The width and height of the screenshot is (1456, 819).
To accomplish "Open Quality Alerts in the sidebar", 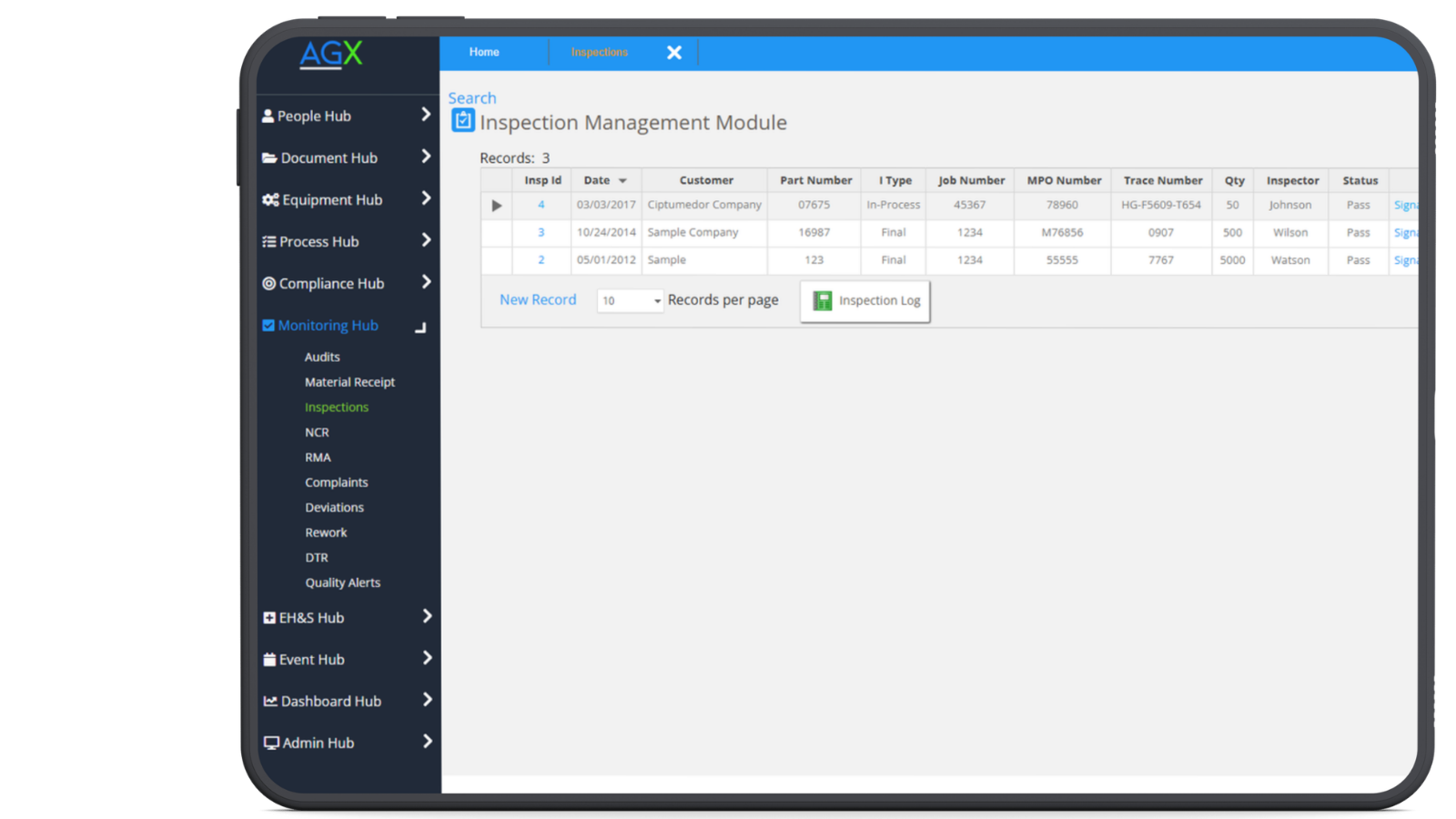I will [343, 582].
